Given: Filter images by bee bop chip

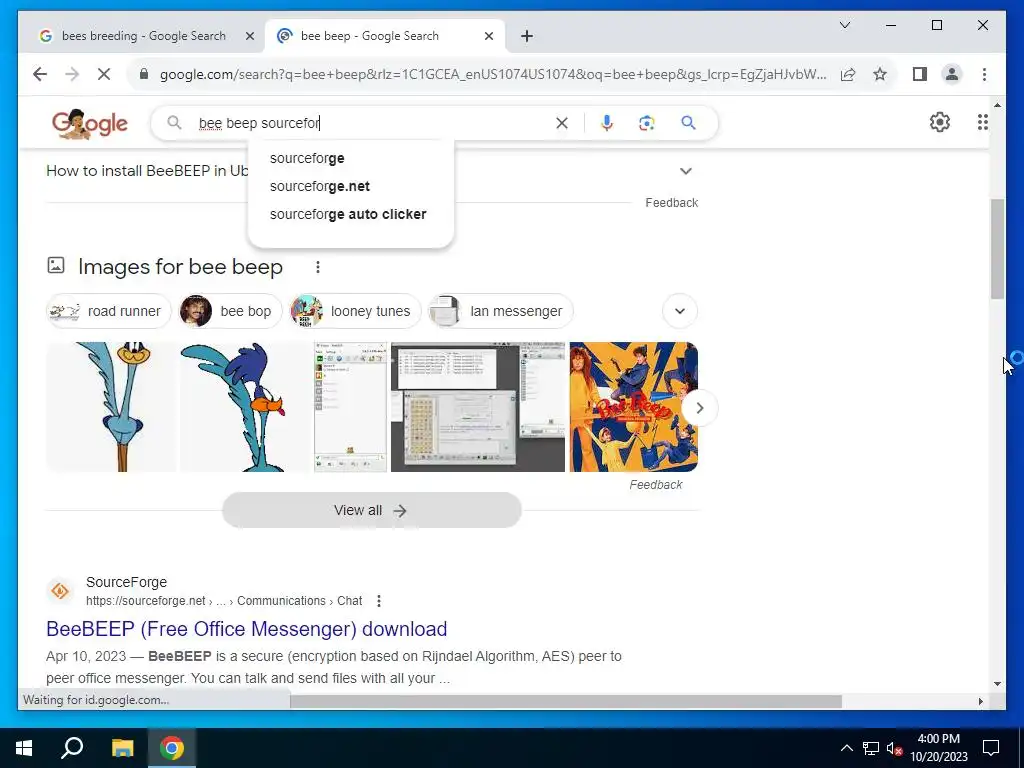Looking at the screenshot, I should coord(229,311).
